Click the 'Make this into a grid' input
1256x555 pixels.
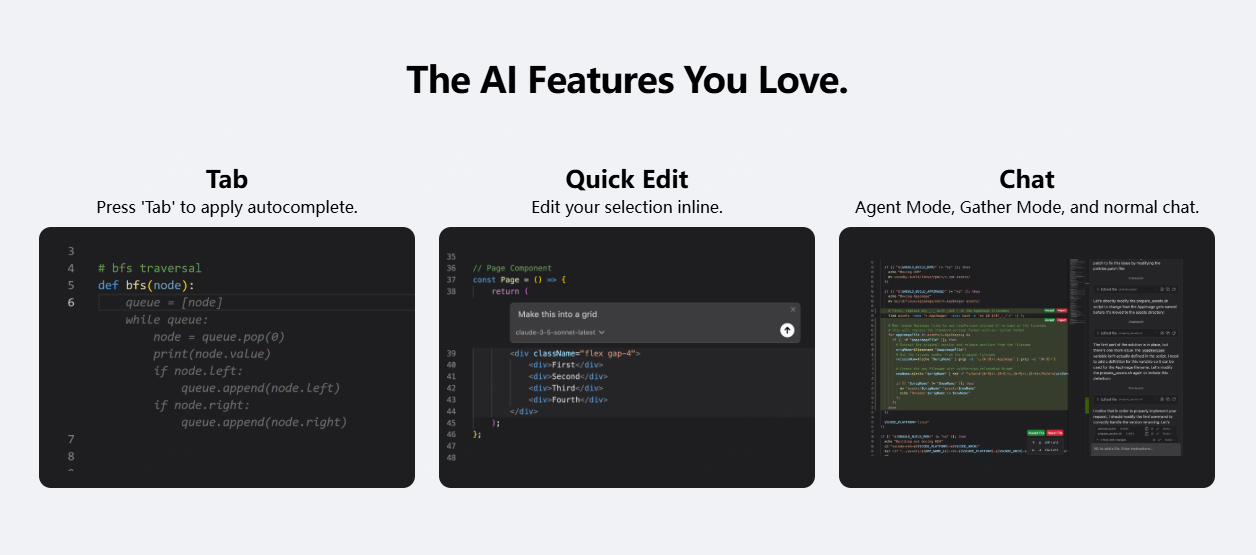click(640, 314)
